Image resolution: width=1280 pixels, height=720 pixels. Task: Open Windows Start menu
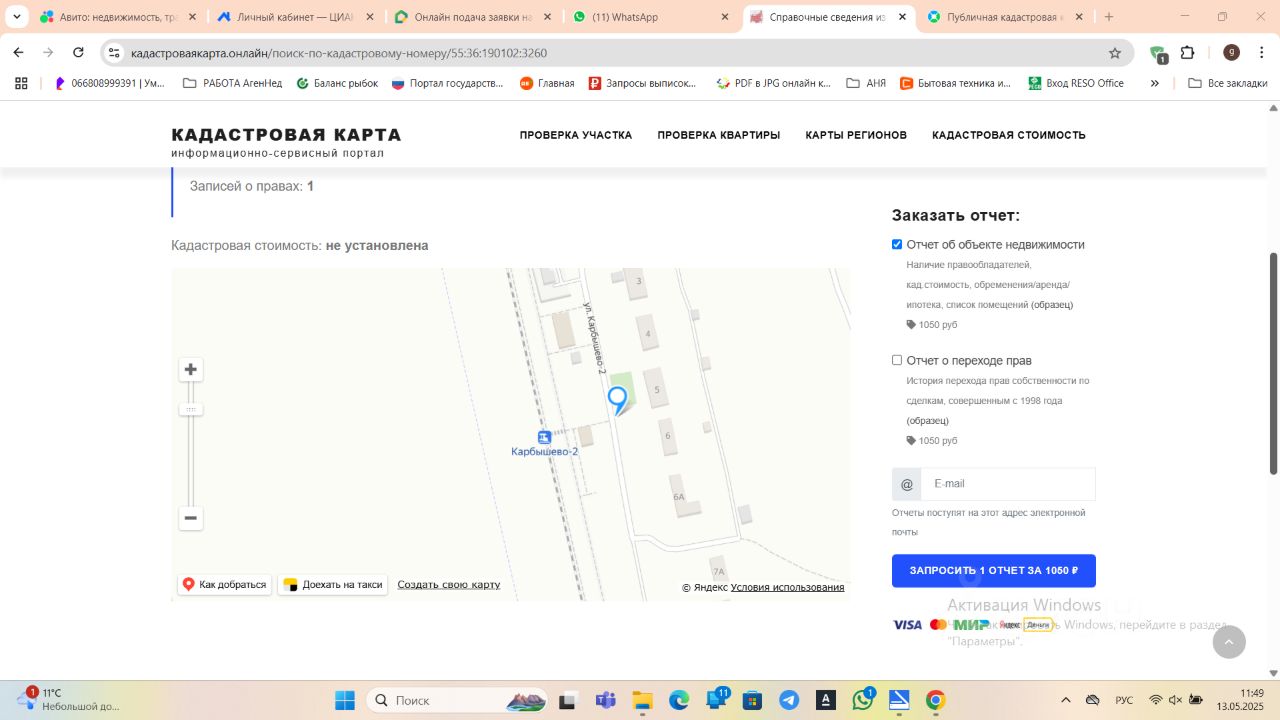(345, 700)
